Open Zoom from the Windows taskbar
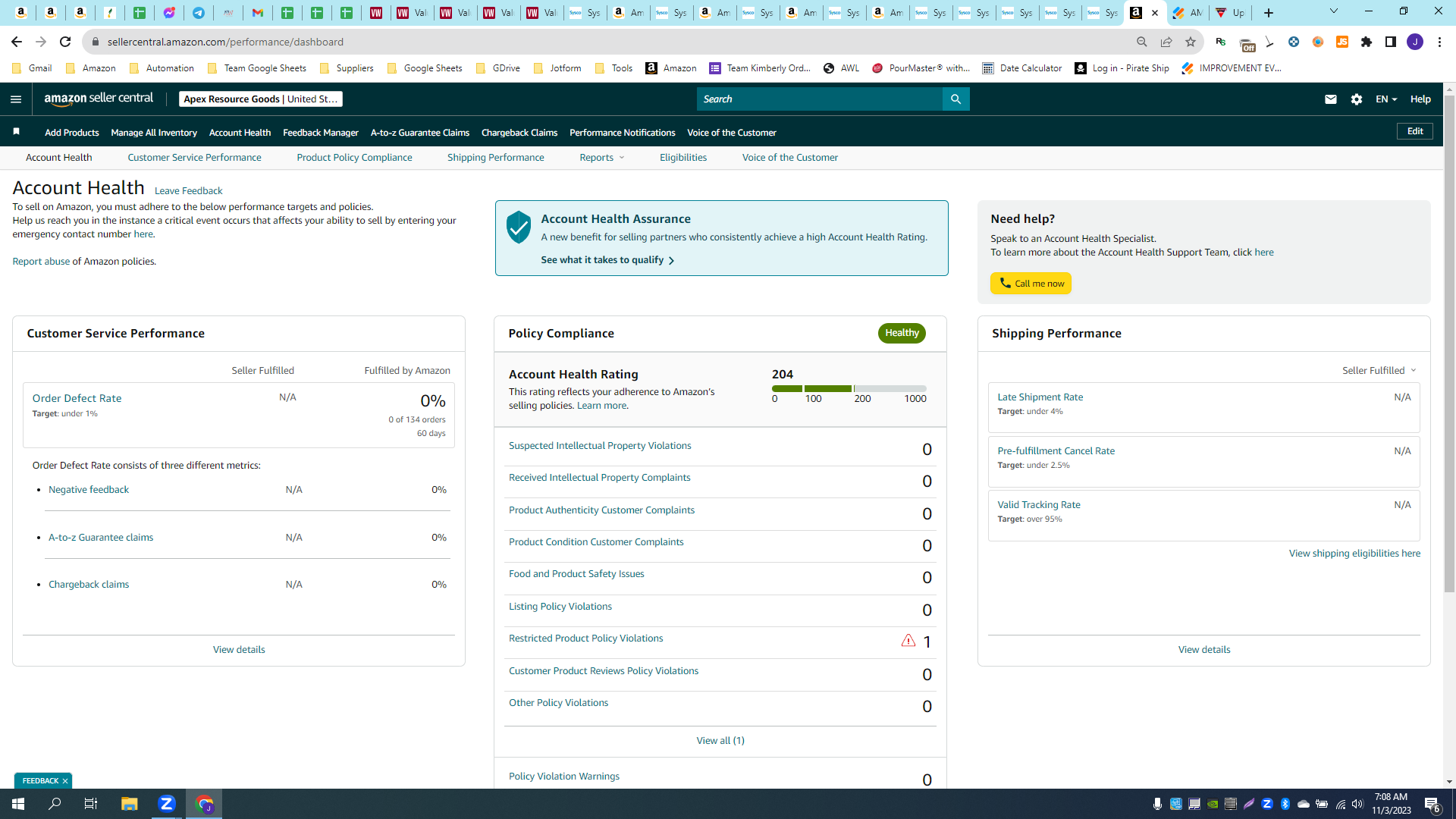 167,804
